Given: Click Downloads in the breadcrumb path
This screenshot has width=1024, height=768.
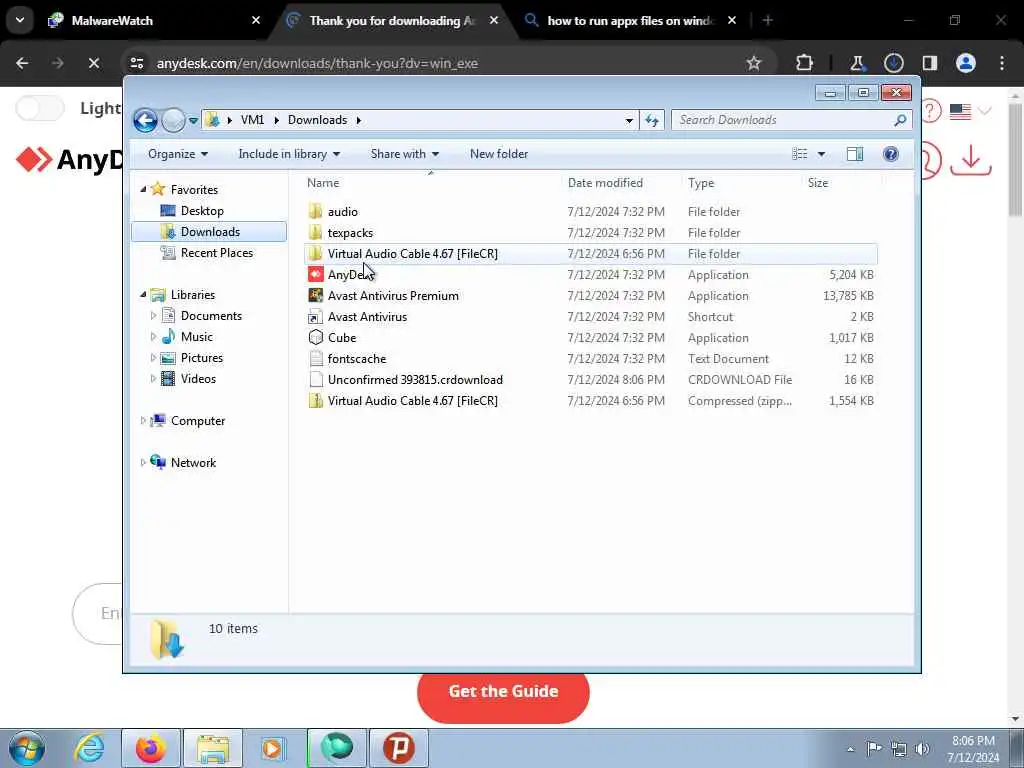Looking at the screenshot, I should [317, 120].
